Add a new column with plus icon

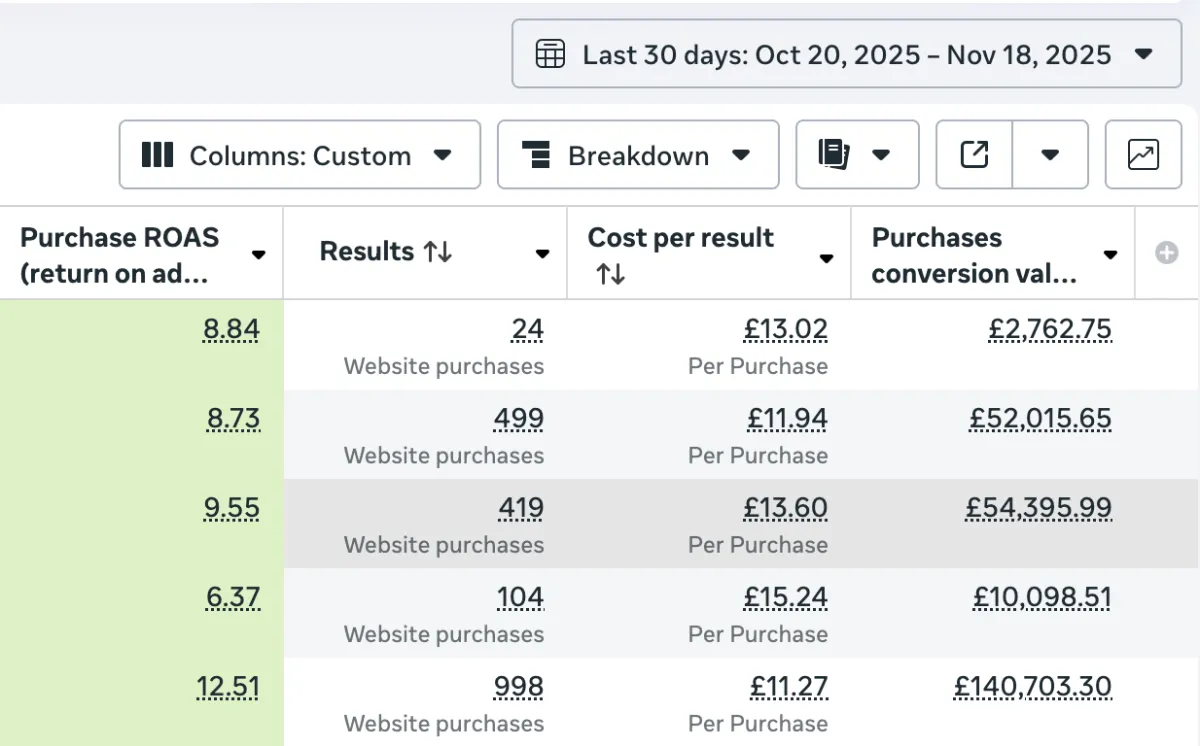[x=1166, y=254]
